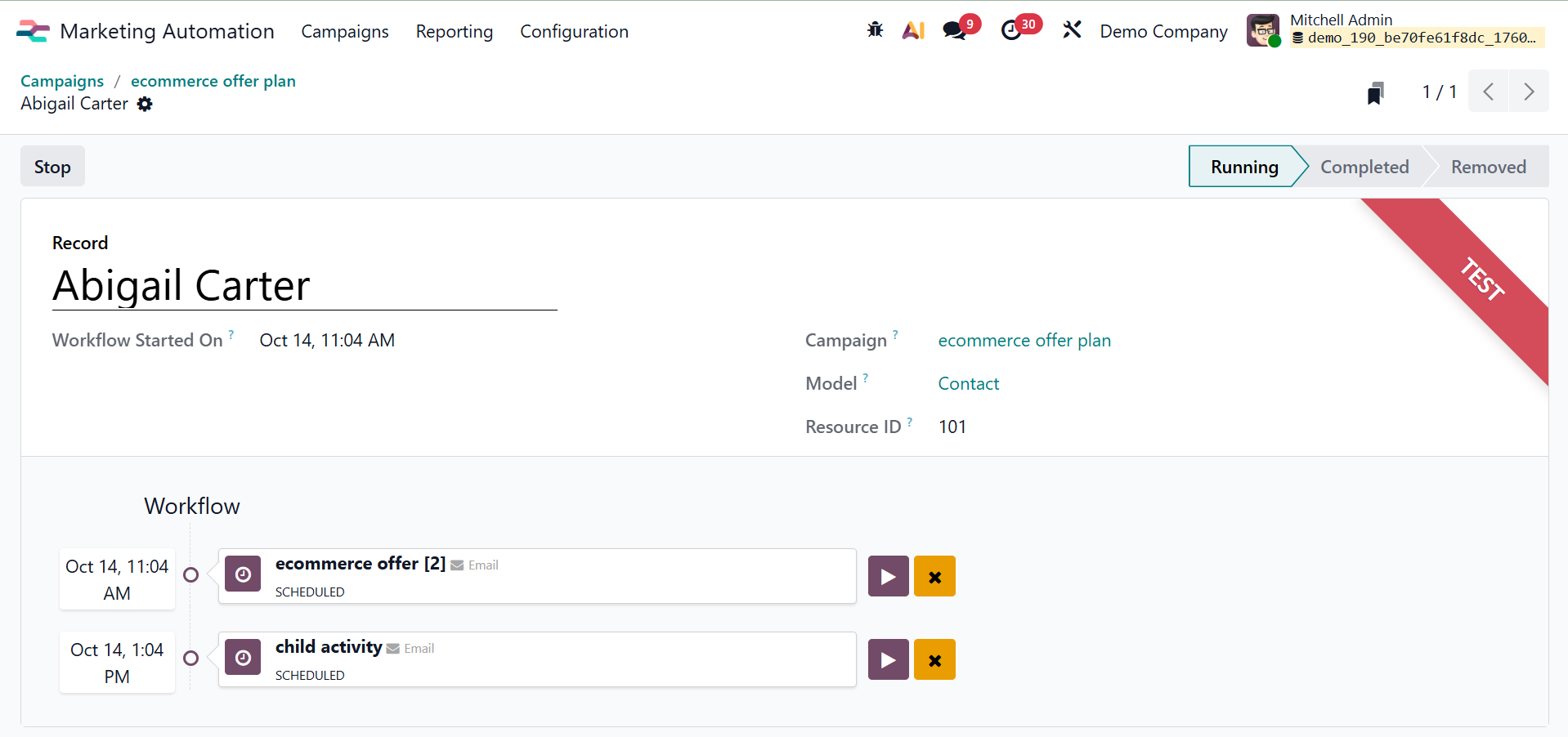Go to next record with right pager arrow
The image size is (1568, 737).
[1528, 92]
